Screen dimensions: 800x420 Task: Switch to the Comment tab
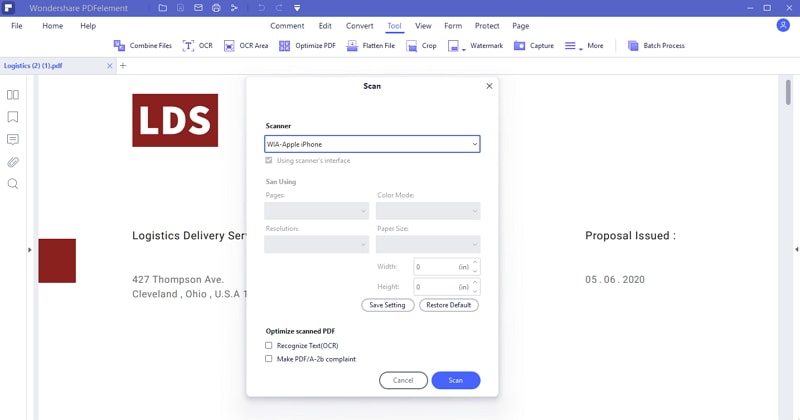pos(287,26)
